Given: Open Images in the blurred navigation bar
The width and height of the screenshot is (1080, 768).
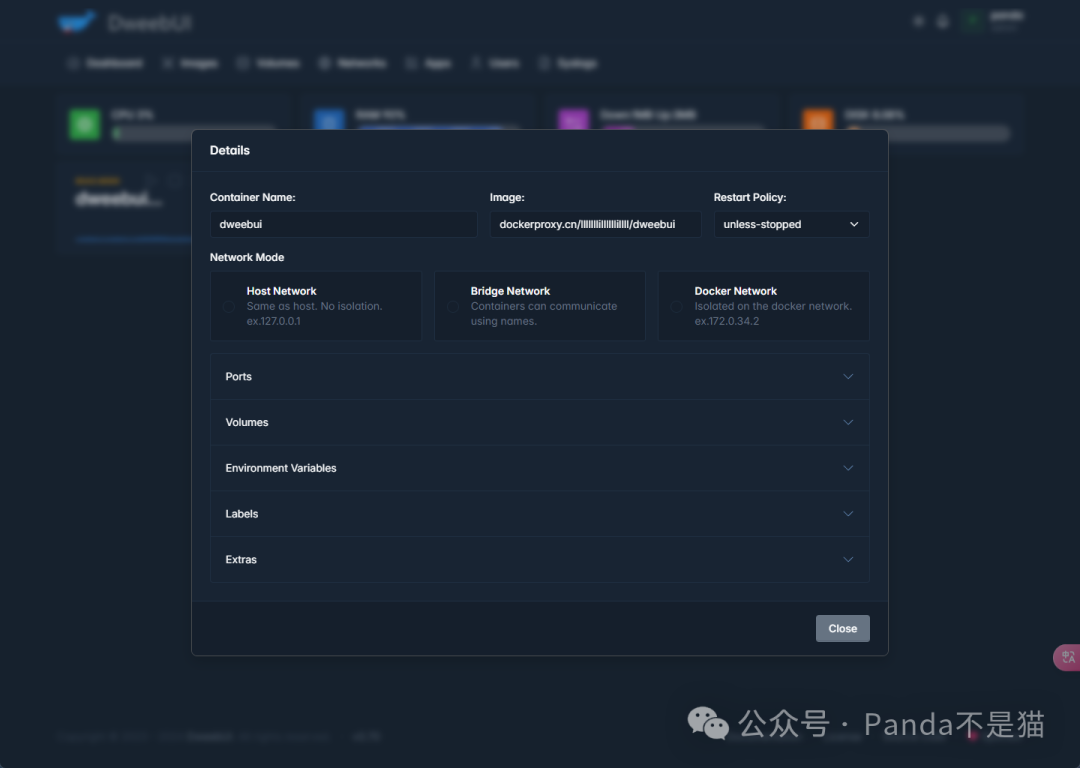Looking at the screenshot, I should (x=191, y=63).
